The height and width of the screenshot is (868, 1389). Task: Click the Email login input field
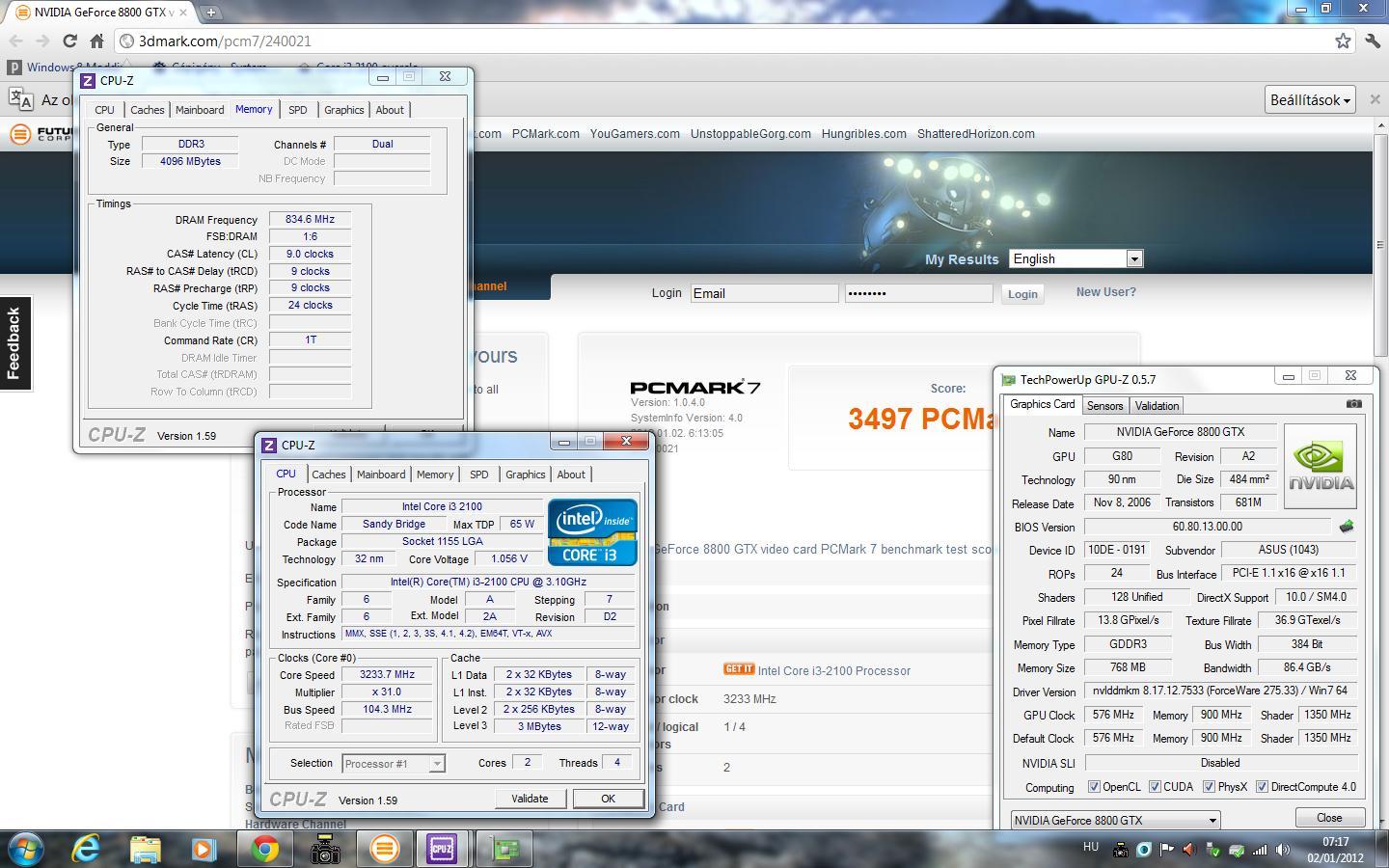coord(764,293)
